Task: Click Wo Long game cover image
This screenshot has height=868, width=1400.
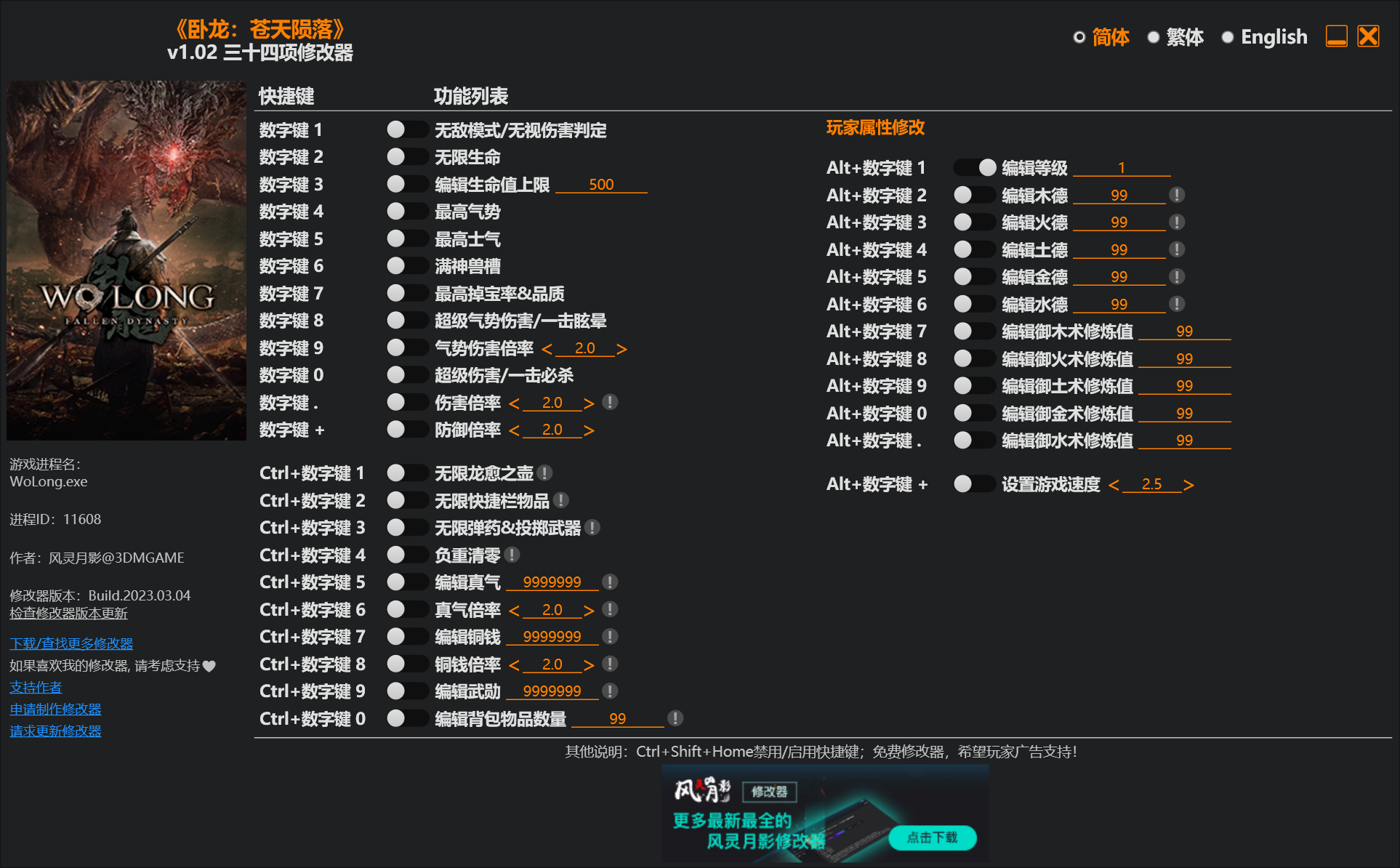Action: (x=126, y=260)
